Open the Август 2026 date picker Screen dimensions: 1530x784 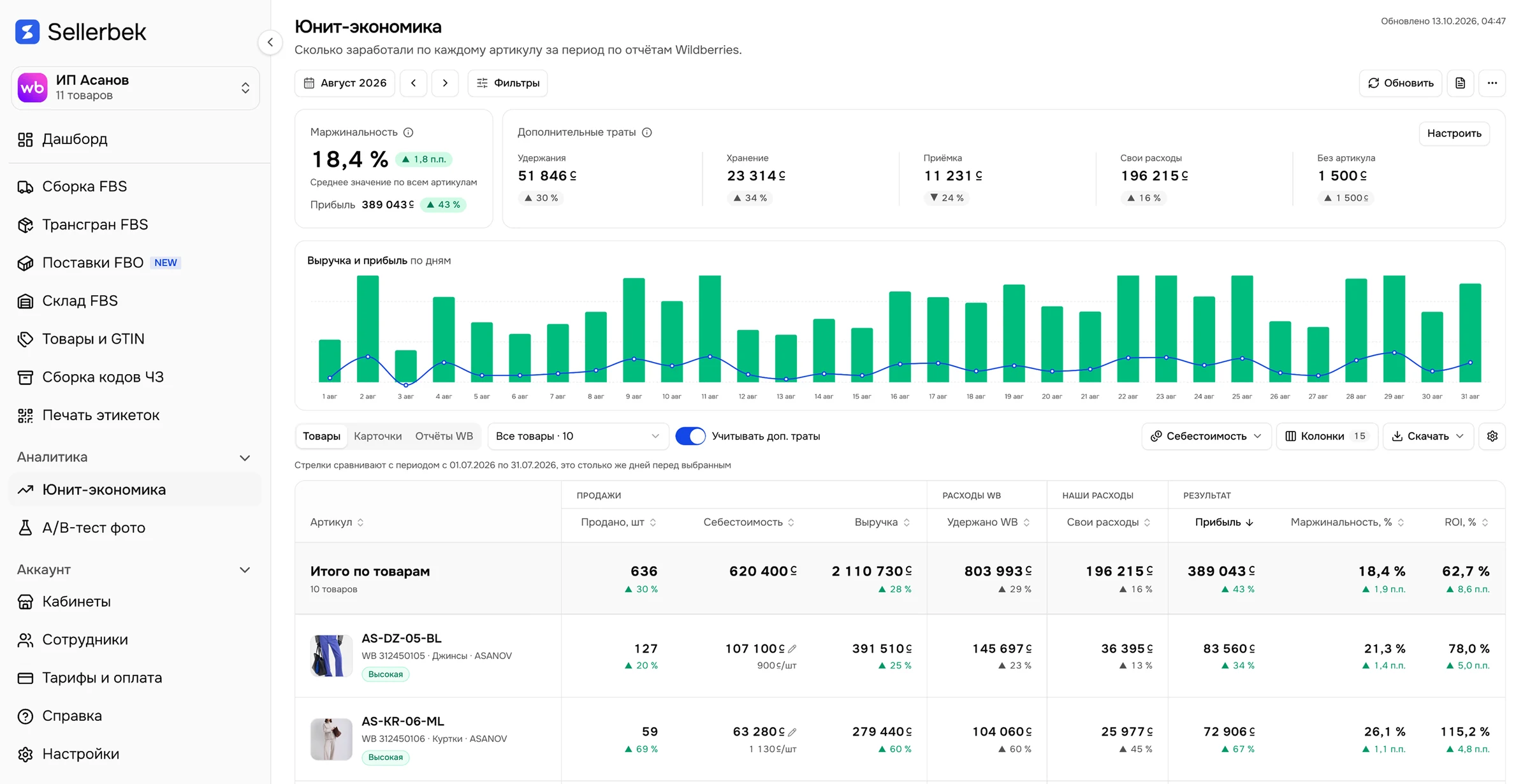click(345, 83)
